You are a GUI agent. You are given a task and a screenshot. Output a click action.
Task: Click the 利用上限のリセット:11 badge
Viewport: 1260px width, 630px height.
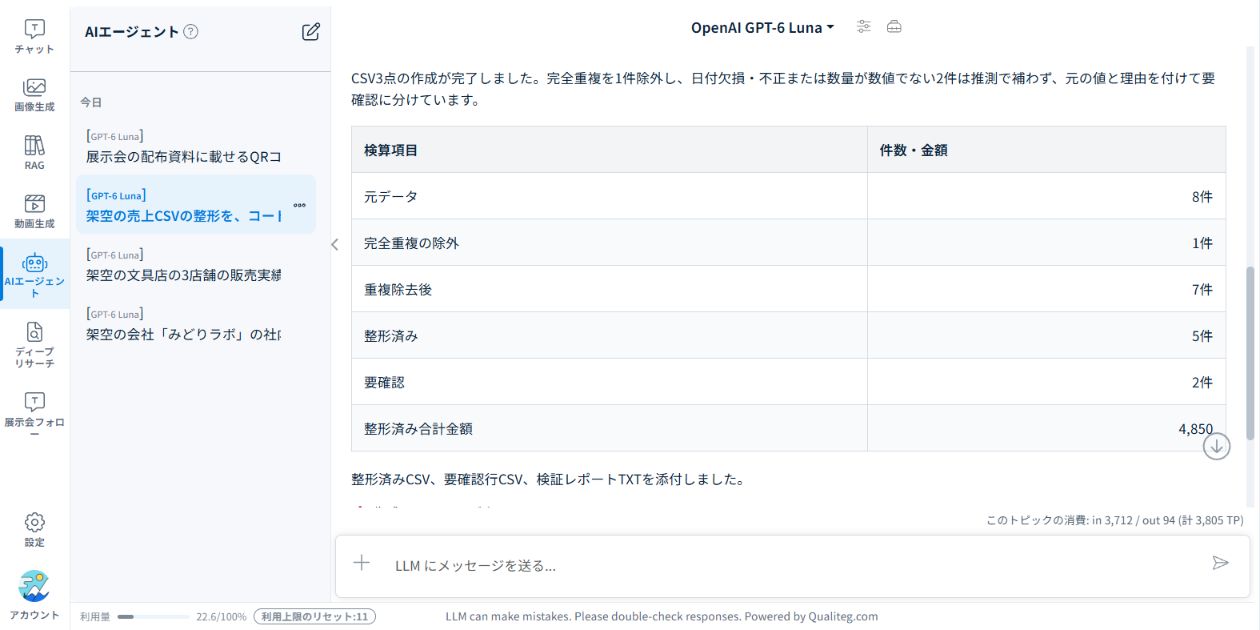point(314,616)
